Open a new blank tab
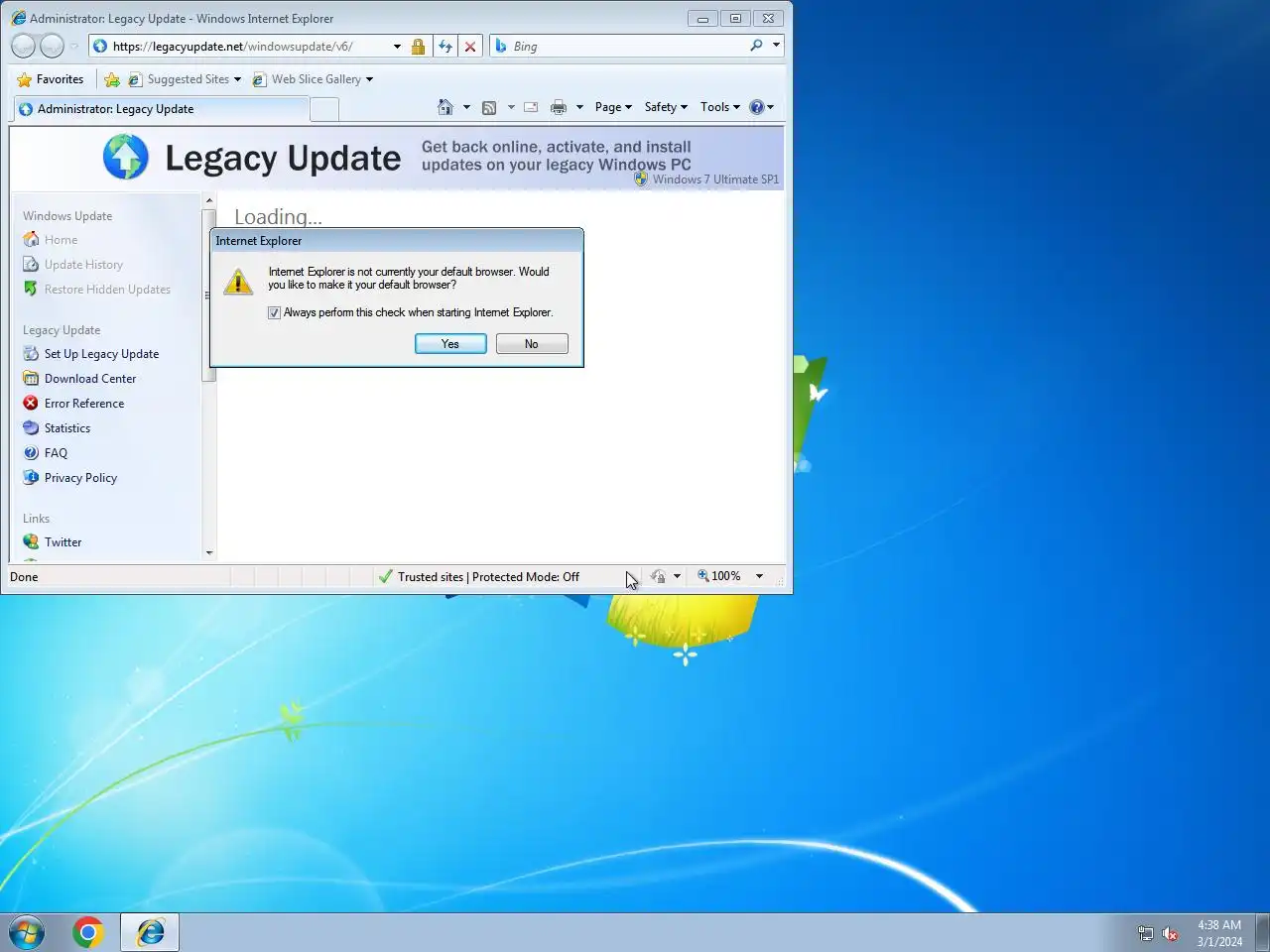The height and width of the screenshot is (952, 1270). [324, 109]
